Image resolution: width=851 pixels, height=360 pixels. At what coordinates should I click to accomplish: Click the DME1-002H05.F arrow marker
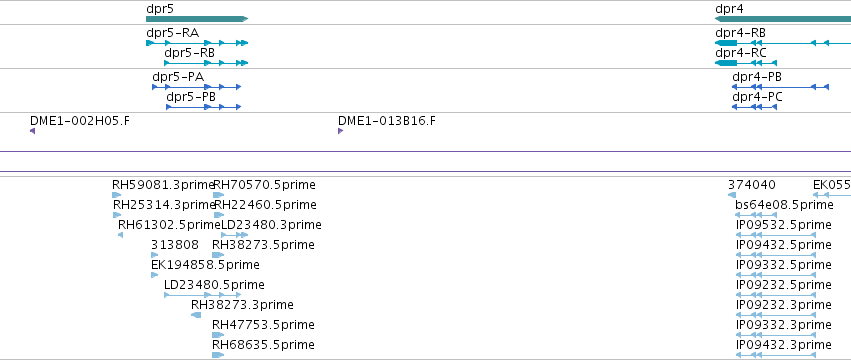point(33,131)
